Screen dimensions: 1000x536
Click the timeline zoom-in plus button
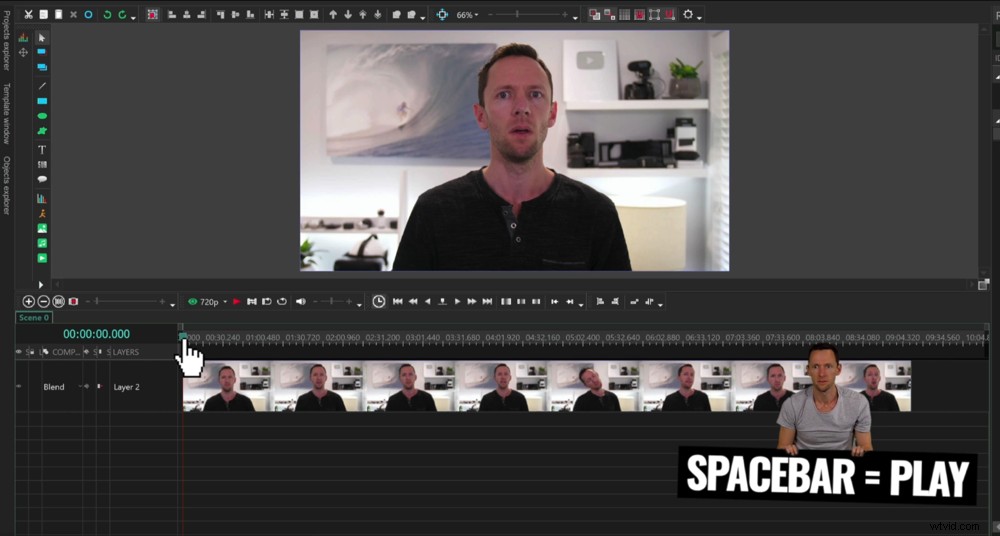pyautogui.click(x=28, y=301)
